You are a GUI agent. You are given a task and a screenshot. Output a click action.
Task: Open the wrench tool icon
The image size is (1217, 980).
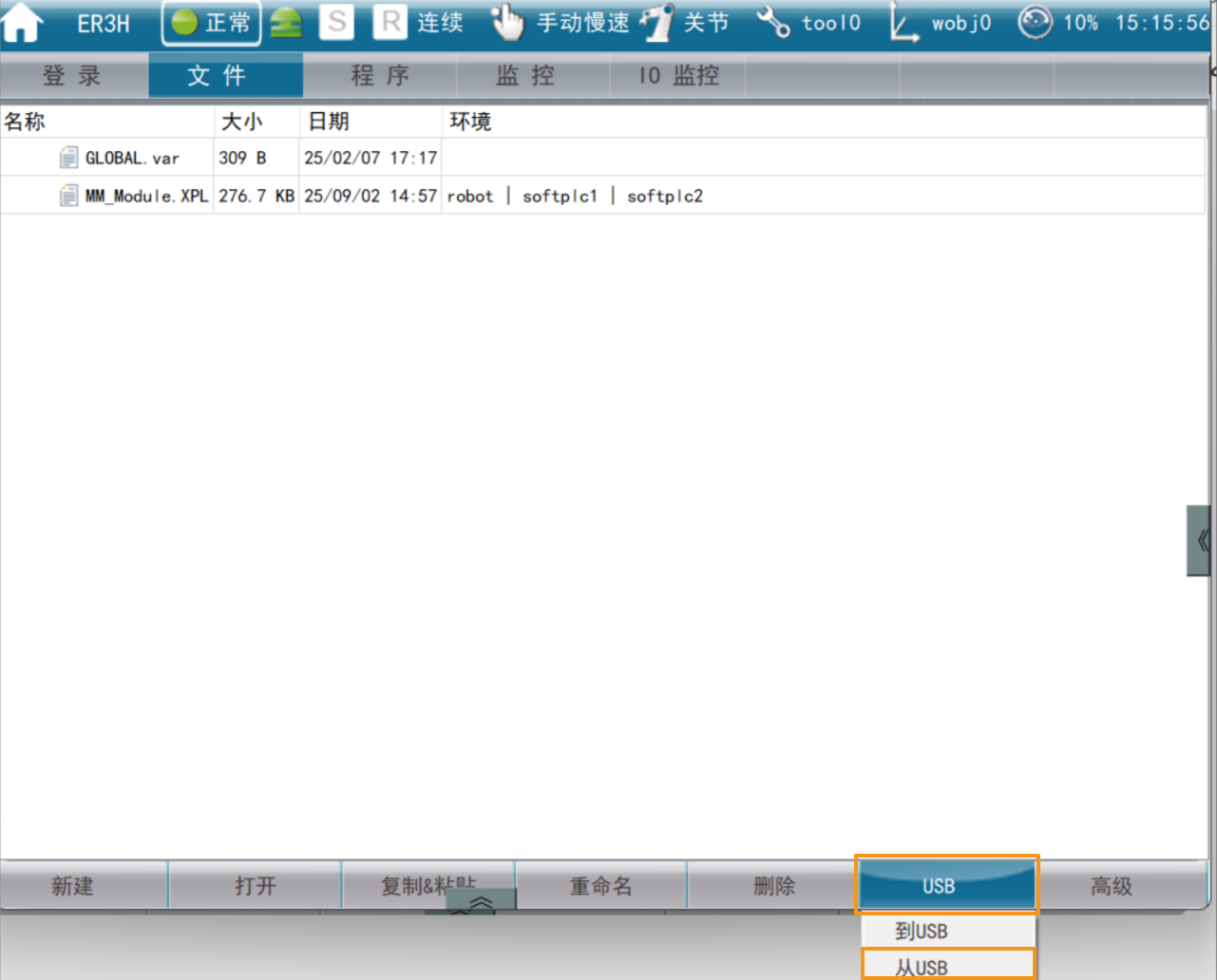click(x=772, y=23)
